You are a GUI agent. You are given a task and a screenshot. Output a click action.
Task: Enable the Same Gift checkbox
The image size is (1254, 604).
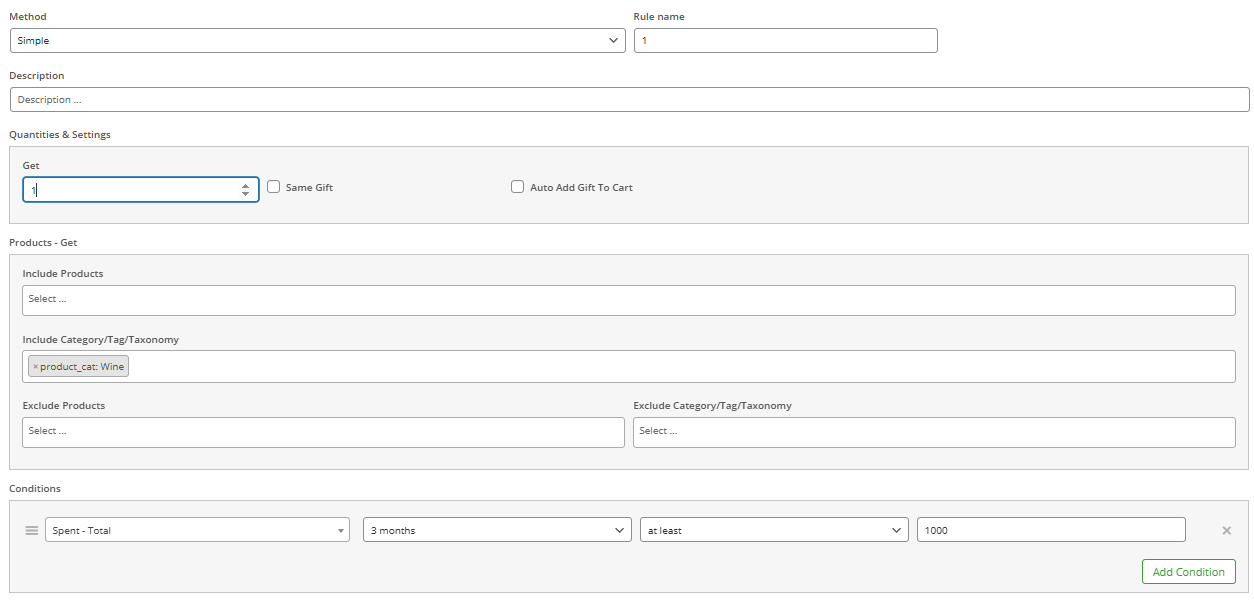tap(274, 187)
